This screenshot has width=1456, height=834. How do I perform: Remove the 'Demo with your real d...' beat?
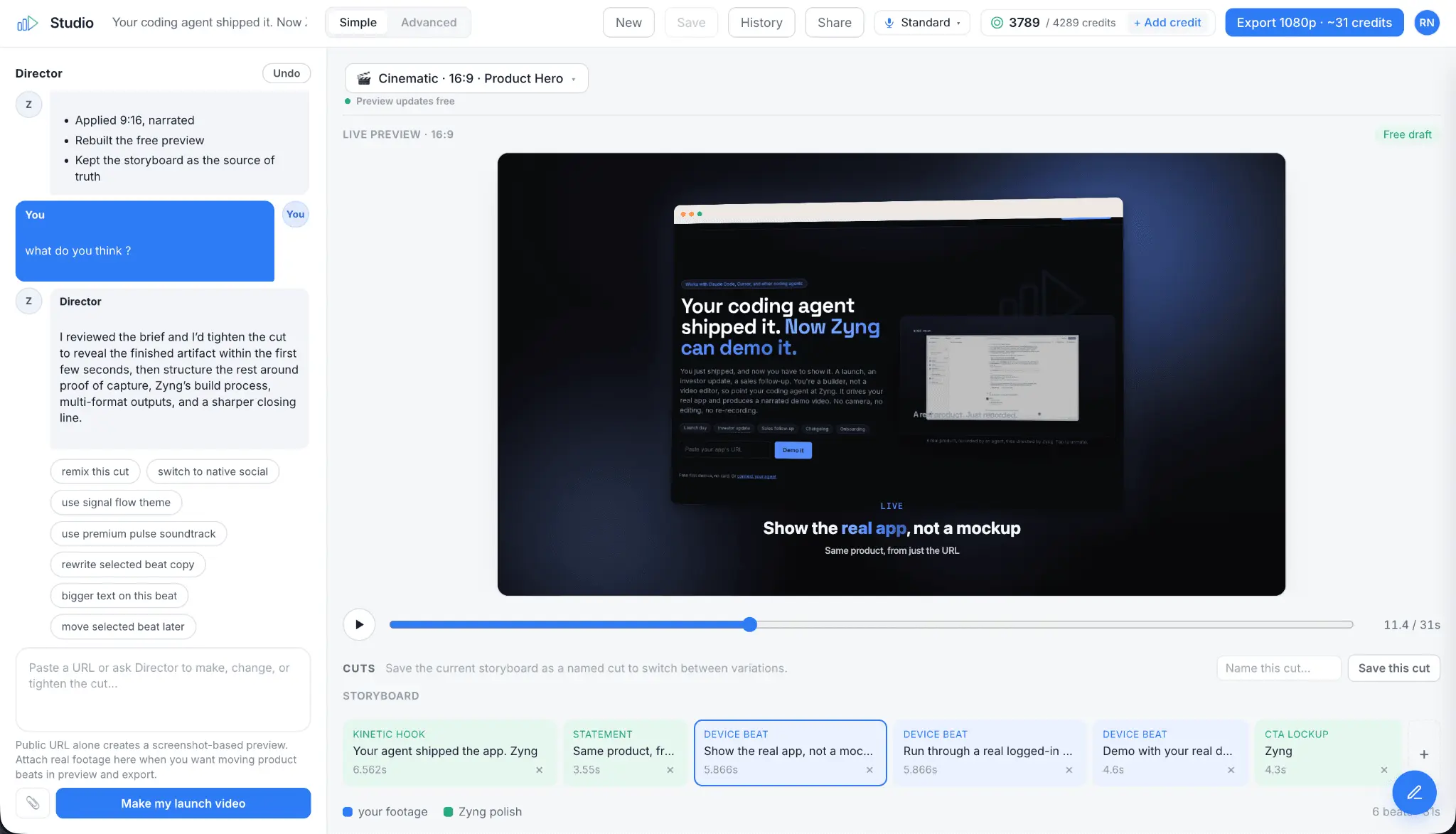point(1231,770)
